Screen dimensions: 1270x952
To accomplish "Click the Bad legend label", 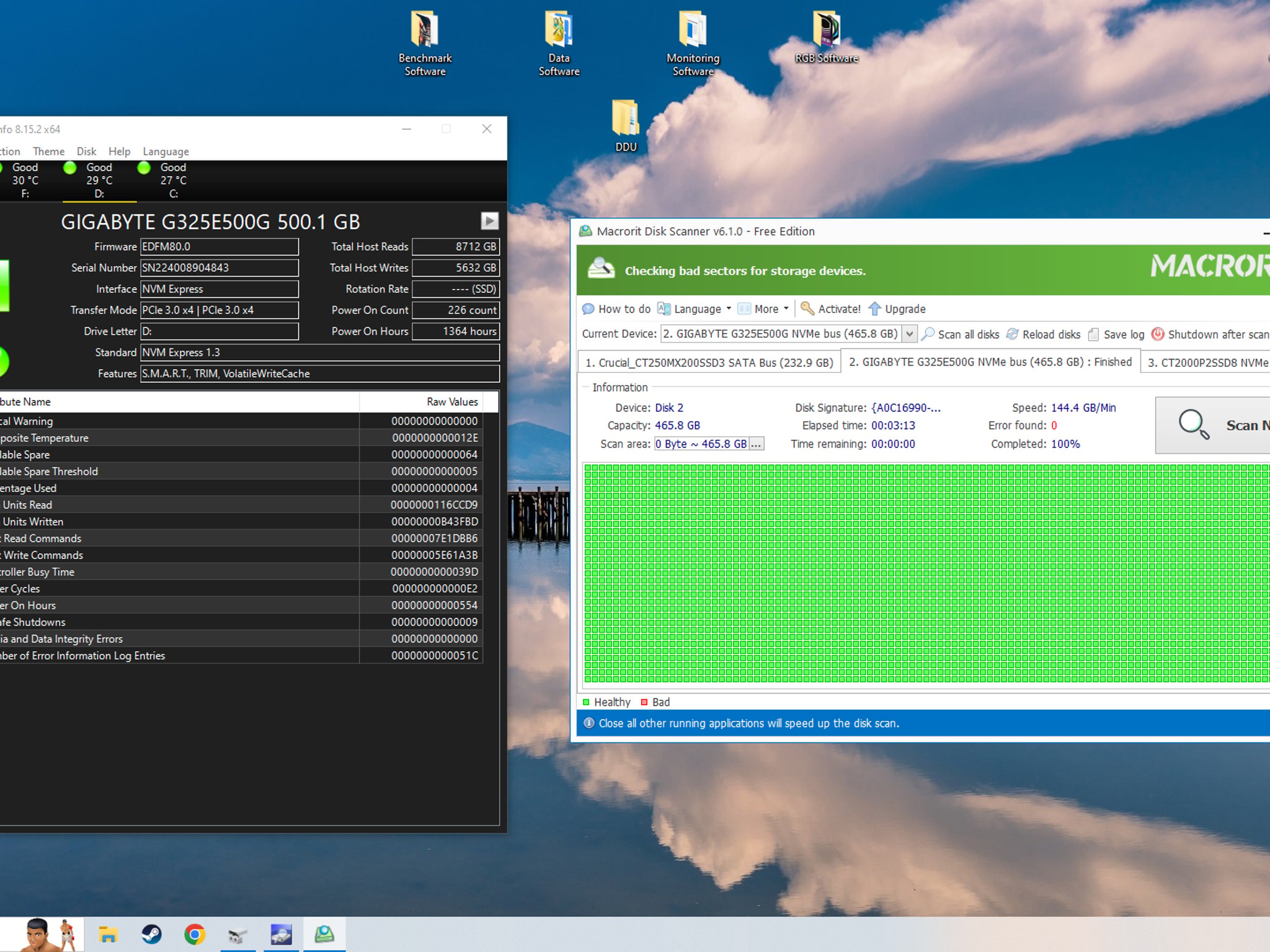I will pos(660,702).
